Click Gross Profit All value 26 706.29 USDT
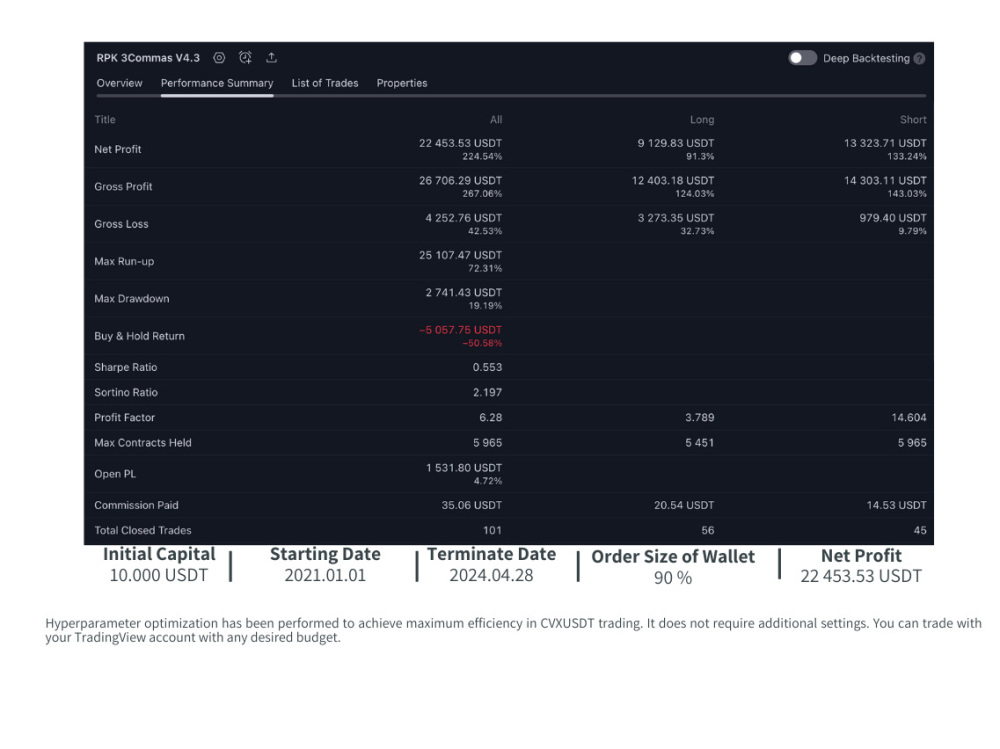 [x=460, y=181]
